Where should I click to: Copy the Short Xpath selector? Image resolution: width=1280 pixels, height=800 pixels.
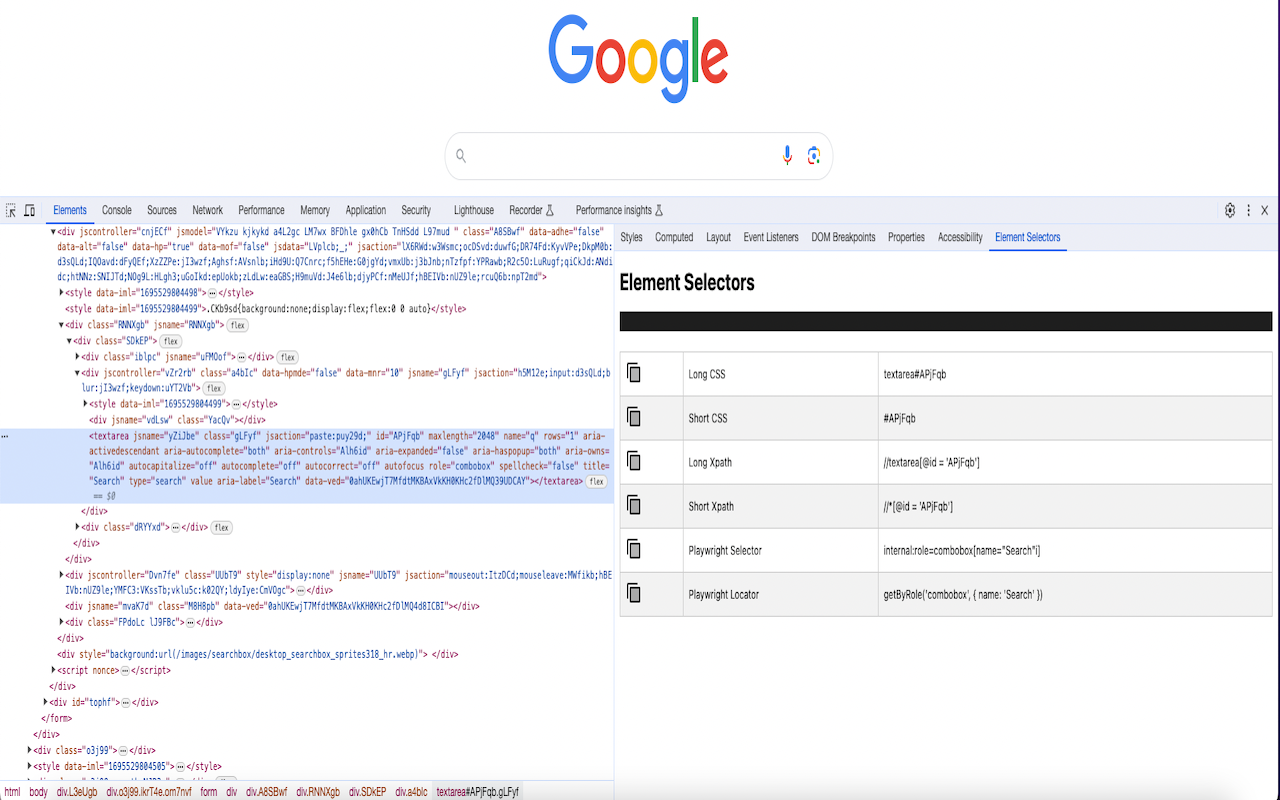(x=634, y=505)
